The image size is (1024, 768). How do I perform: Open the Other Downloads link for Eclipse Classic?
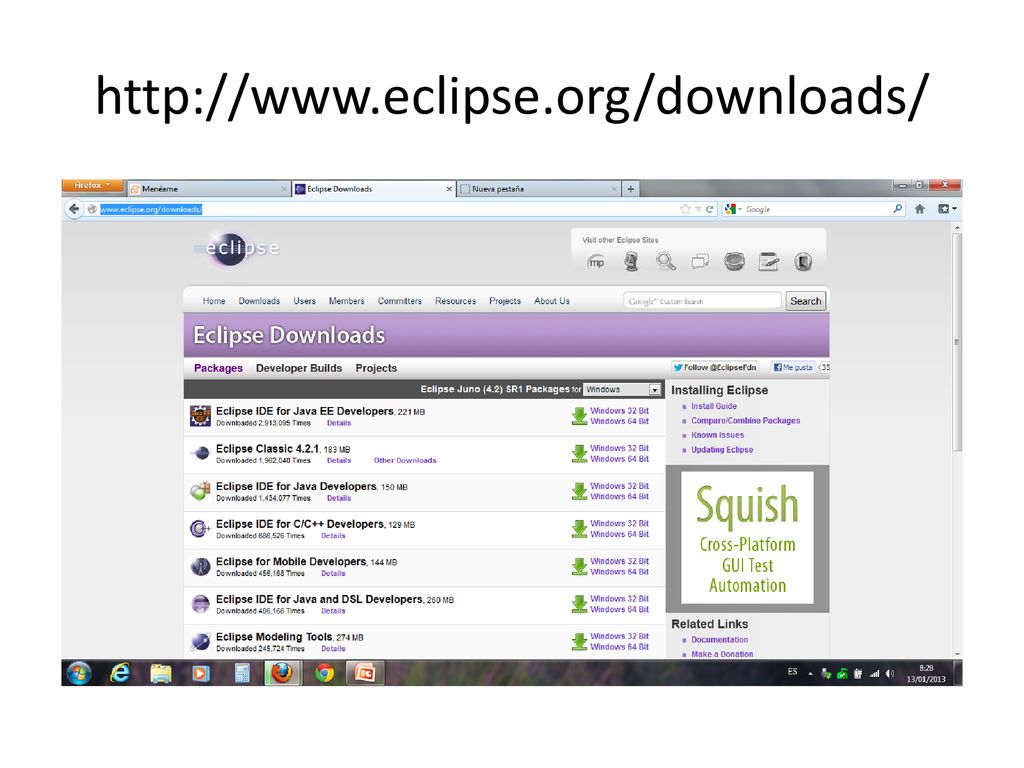[x=405, y=460]
